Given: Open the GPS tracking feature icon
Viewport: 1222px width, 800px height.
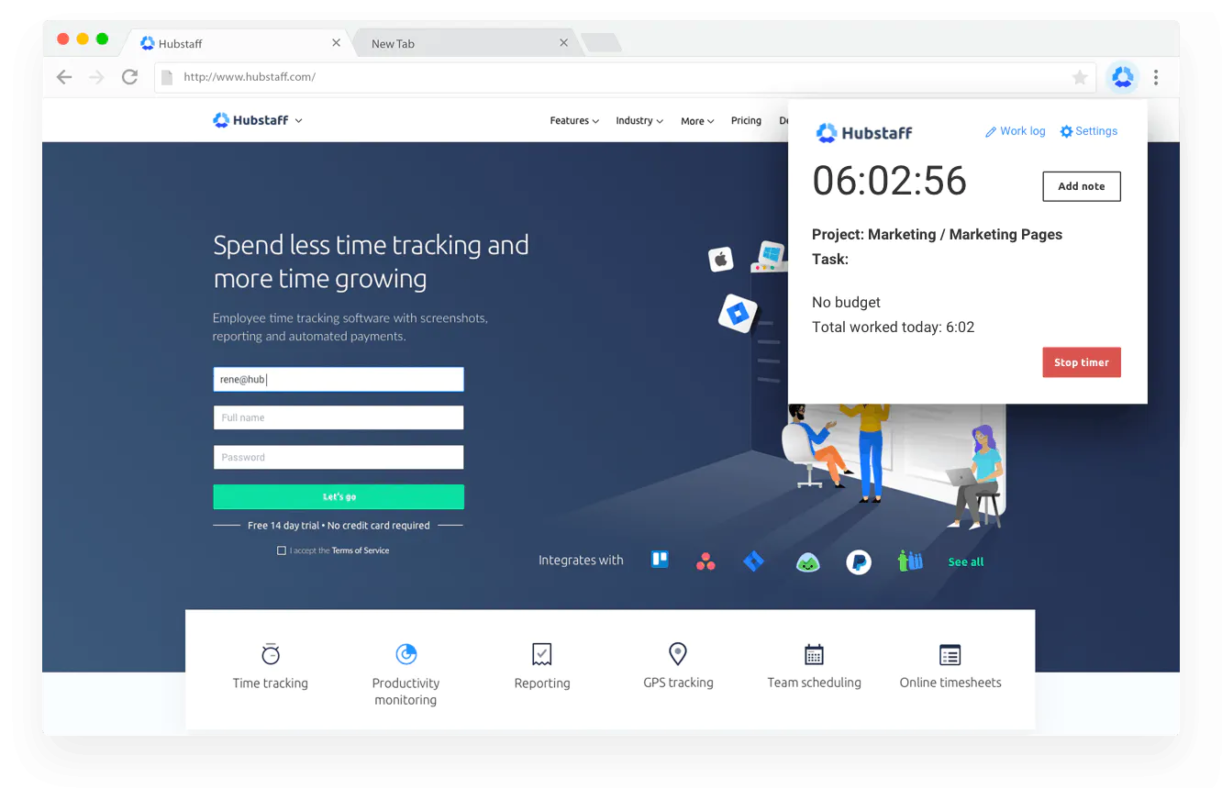Looking at the screenshot, I should 678,654.
